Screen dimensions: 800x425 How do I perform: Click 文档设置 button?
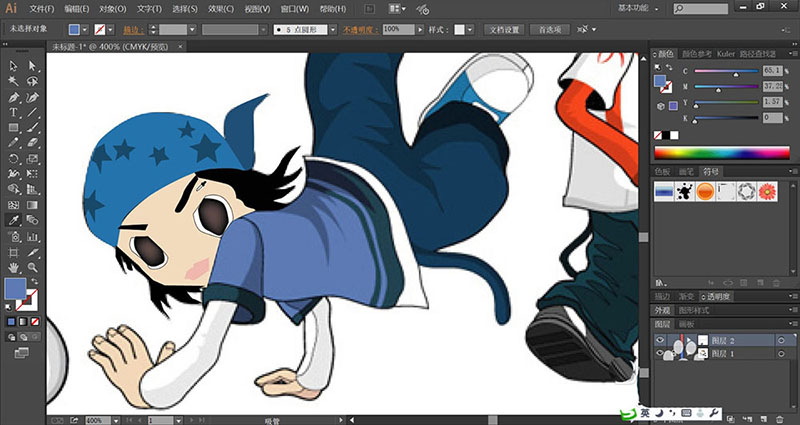tap(504, 30)
